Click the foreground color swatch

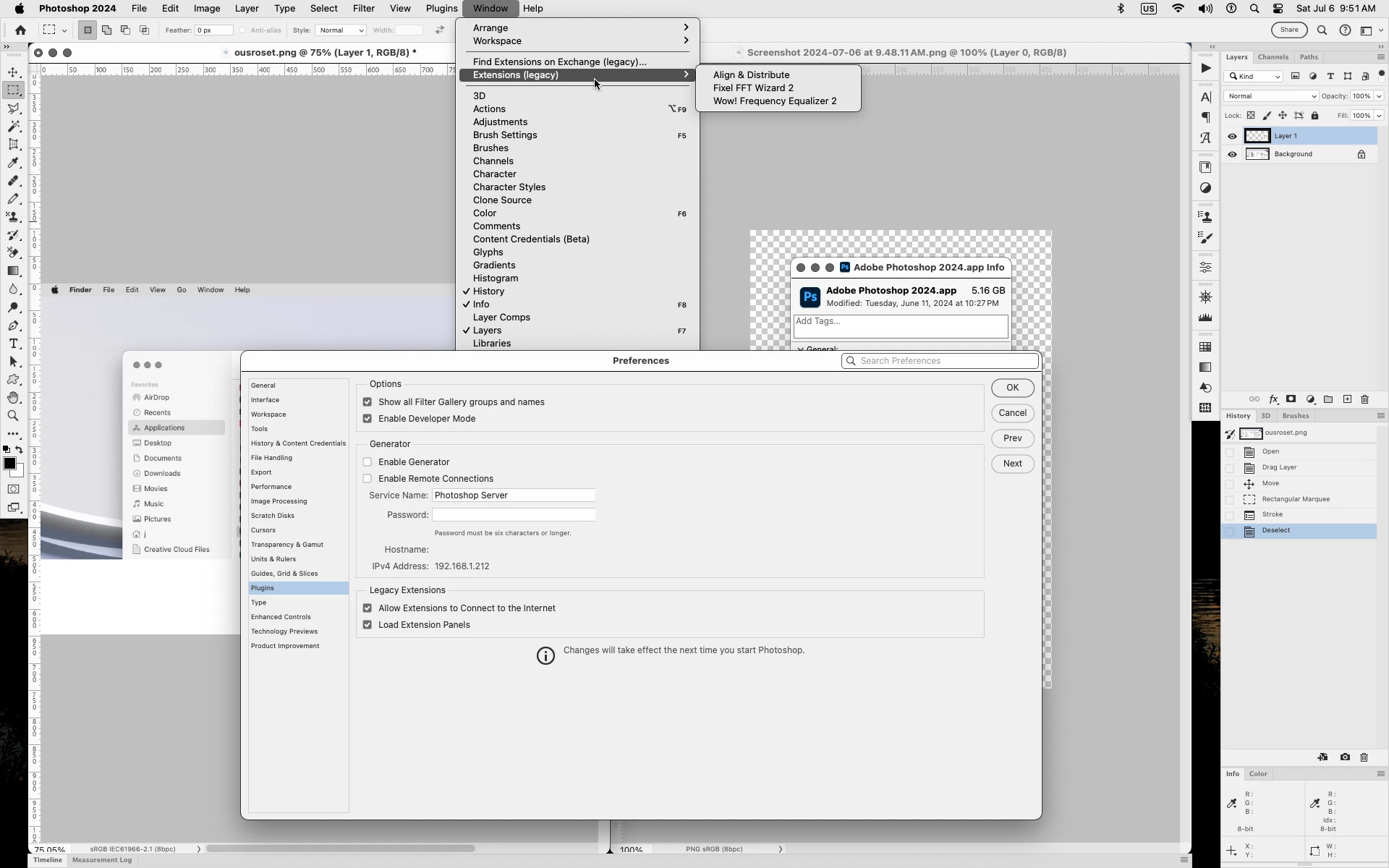point(9,464)
